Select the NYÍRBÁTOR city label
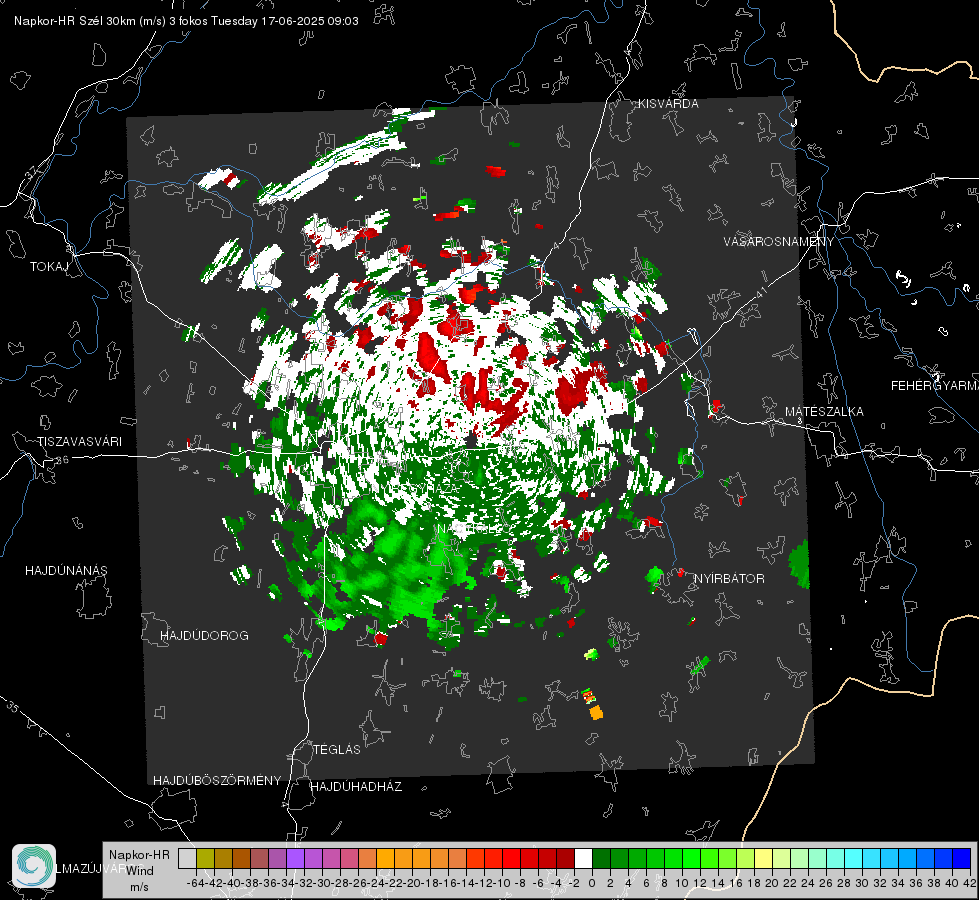Image resolution: width=979 pixels, height=900 pixels. tap(729, 578)
